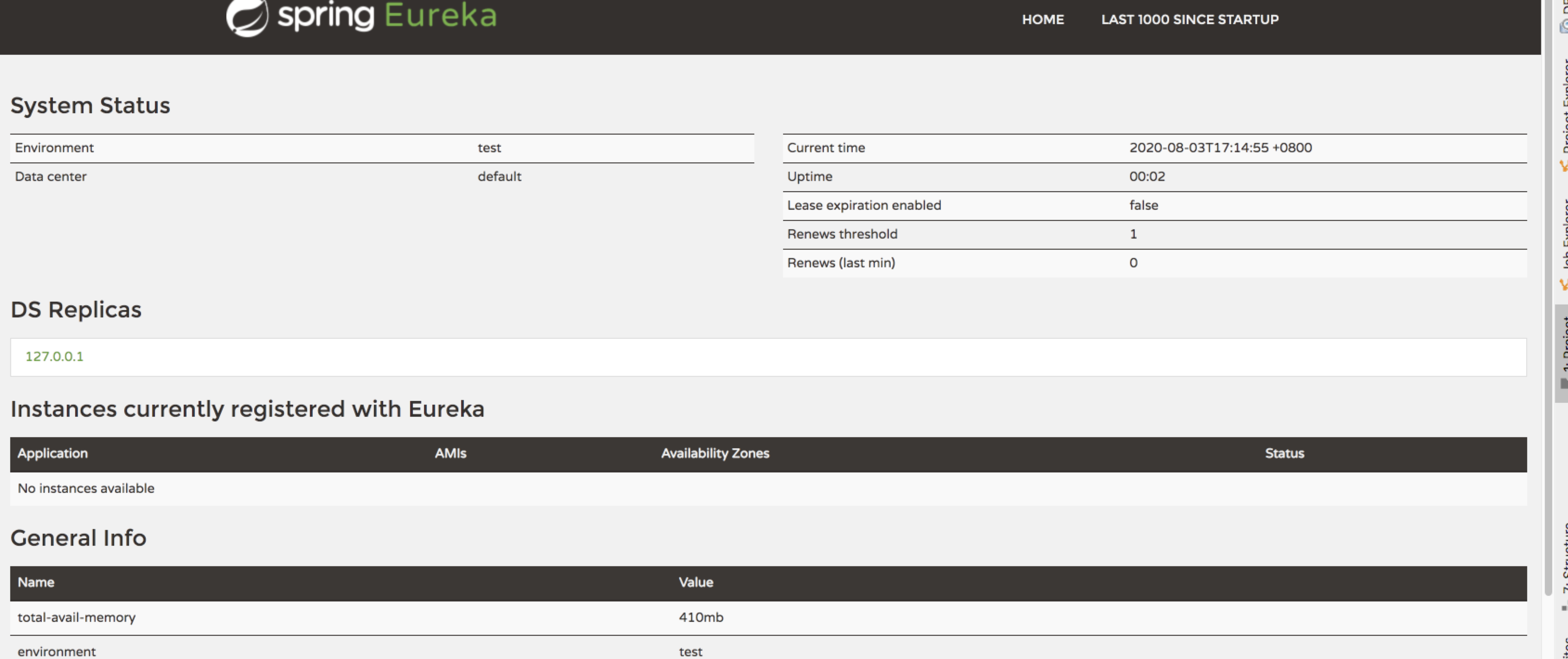This screenshot has width=1568, height=659.
Task: Click the spring Eureka title text
Action: (x=387, y=16)
